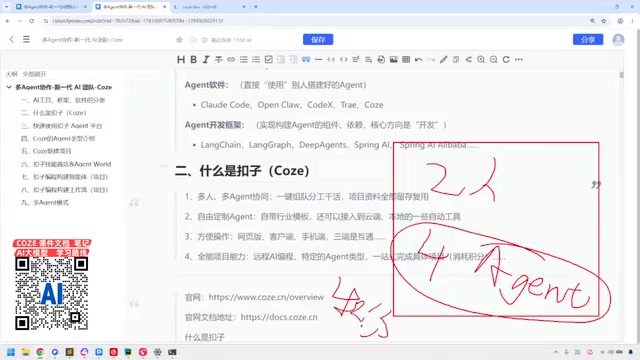This screenshot has width=640, height=360.
Task: Toggle blockquote (blue quote marks) in toolbar
Action: (x=306, y=60)
